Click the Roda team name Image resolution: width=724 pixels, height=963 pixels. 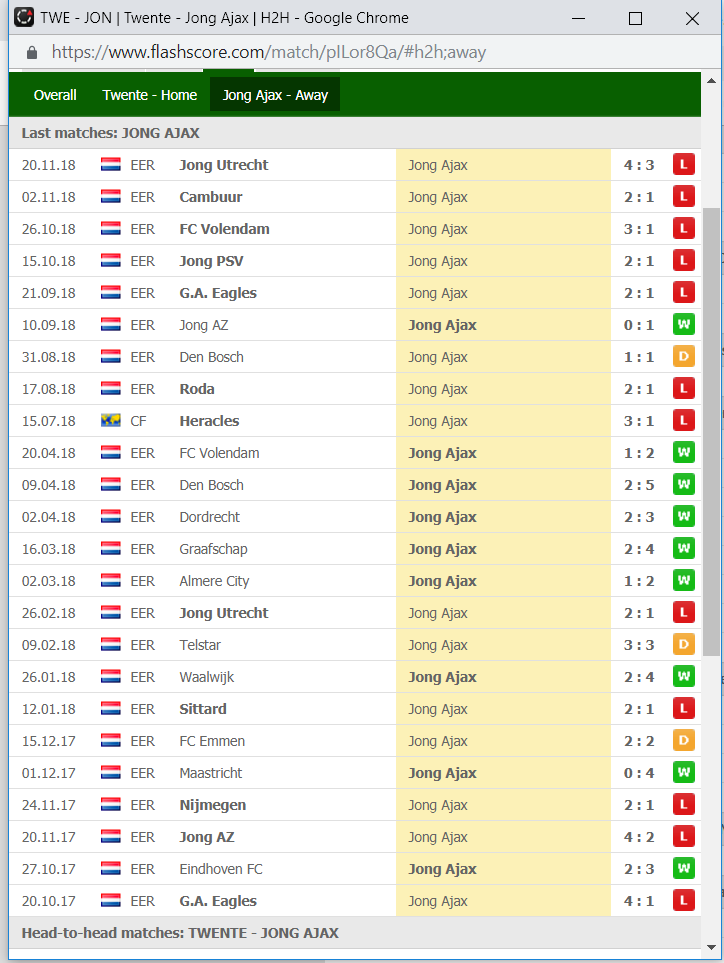(x=197, y=389)
